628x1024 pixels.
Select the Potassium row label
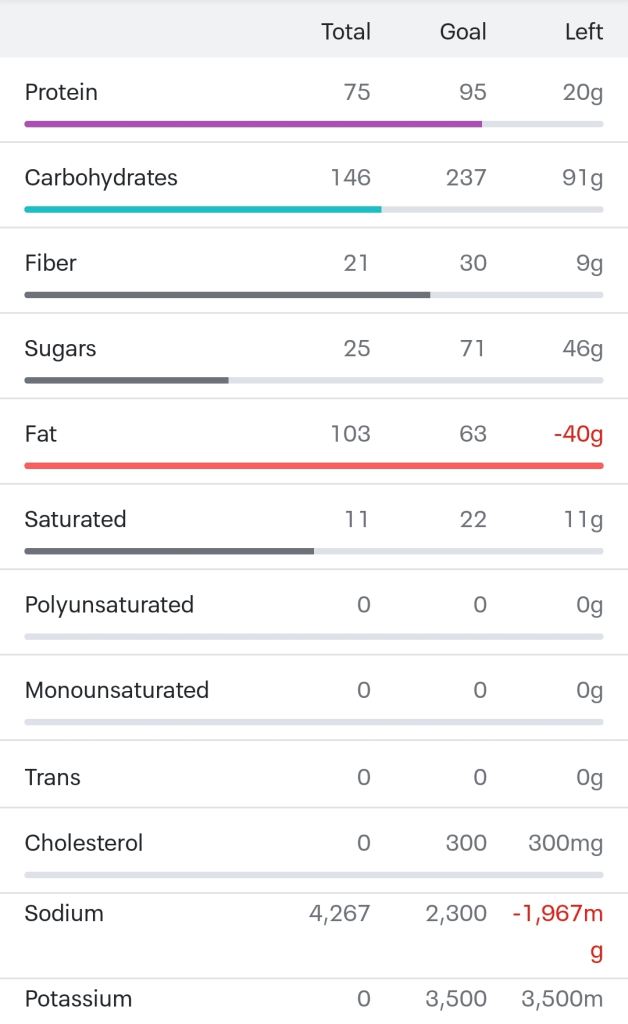[x=78, y=999]
